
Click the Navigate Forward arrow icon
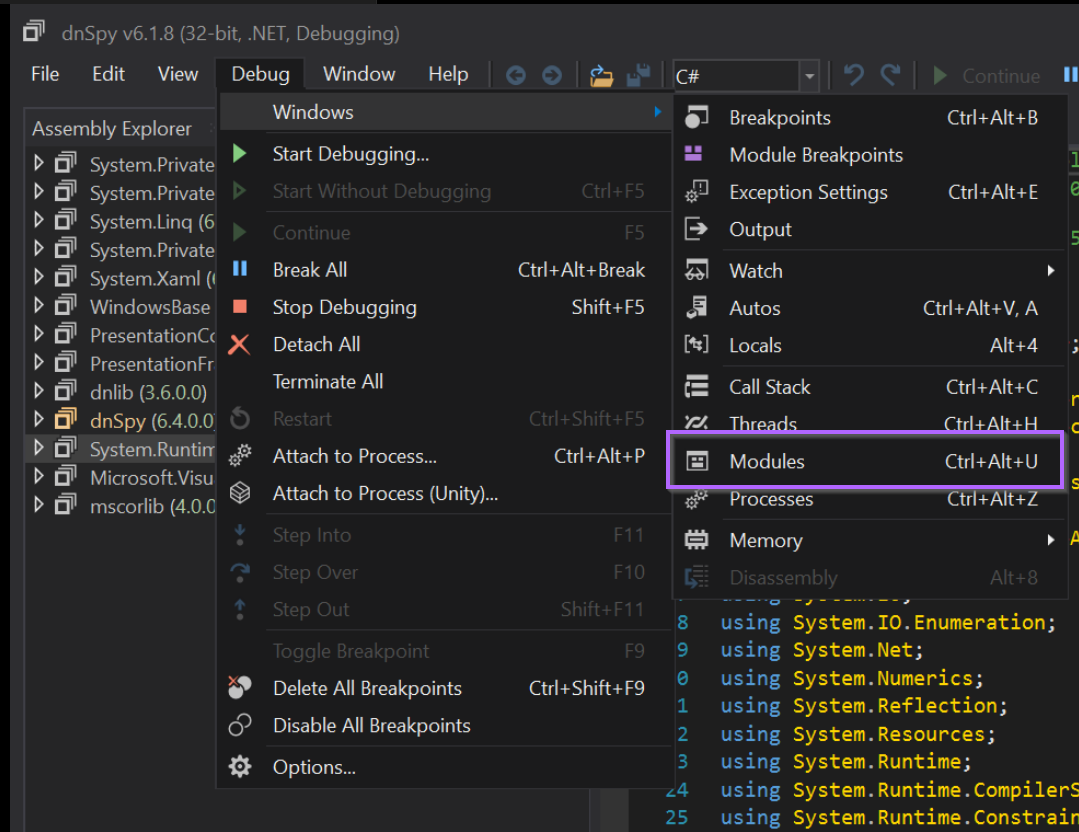coord(551,76)
